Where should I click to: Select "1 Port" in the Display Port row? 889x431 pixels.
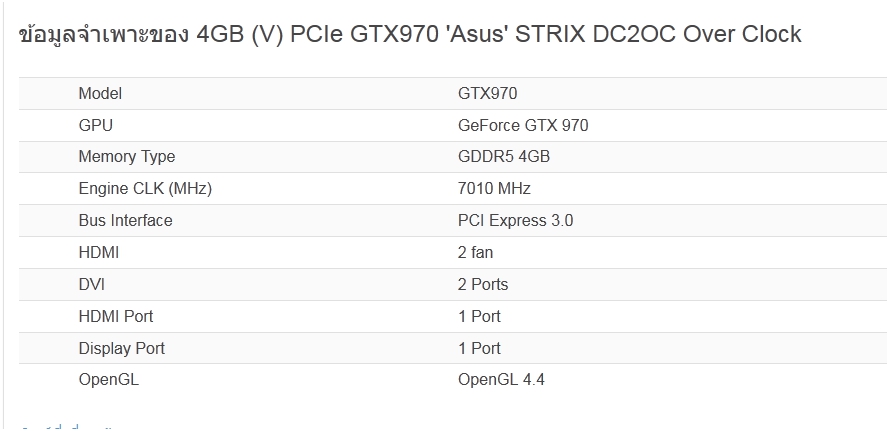click(479, 349)
